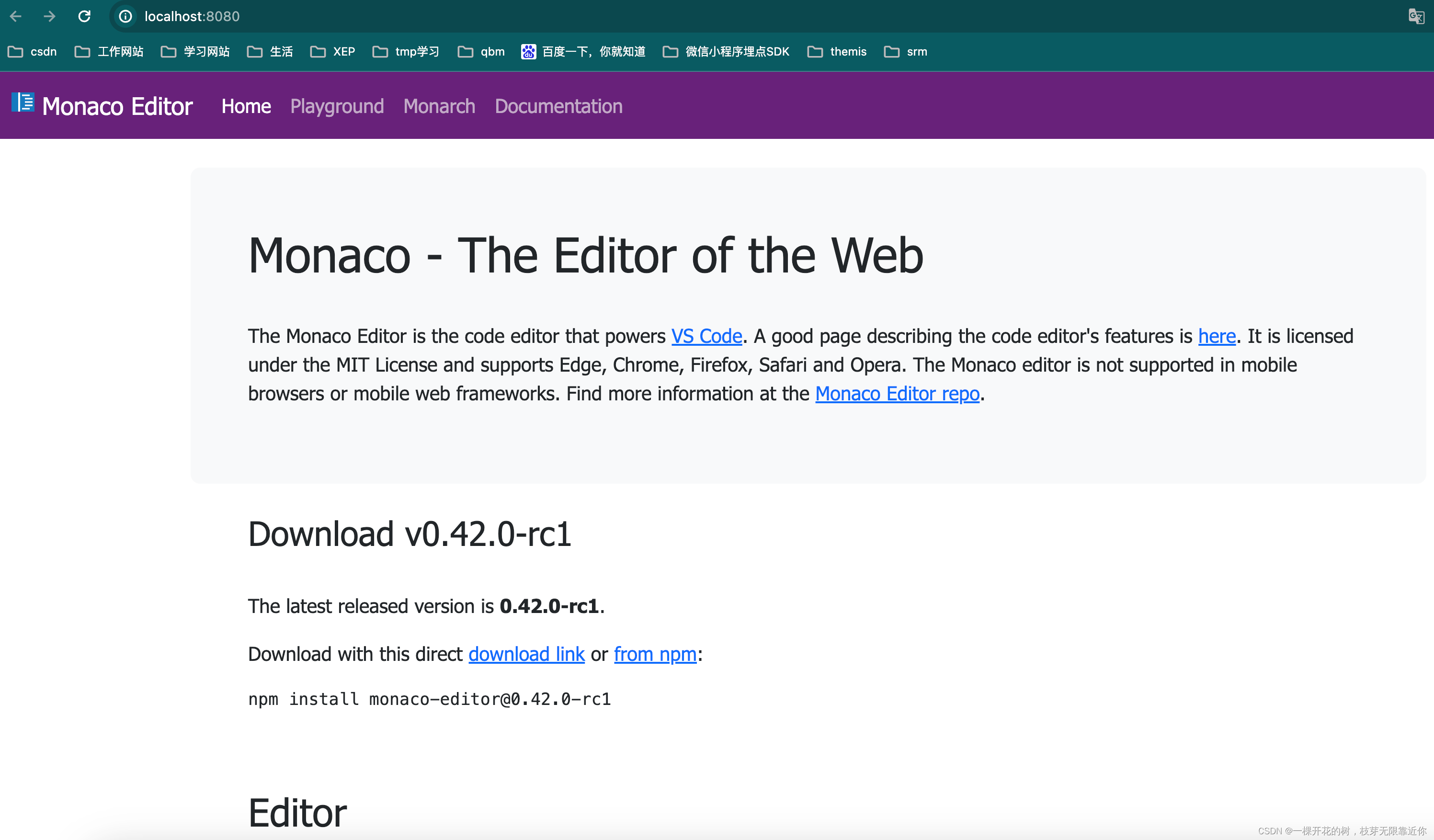
Task: Open the 'from npm' link
Action: point(655,655)
